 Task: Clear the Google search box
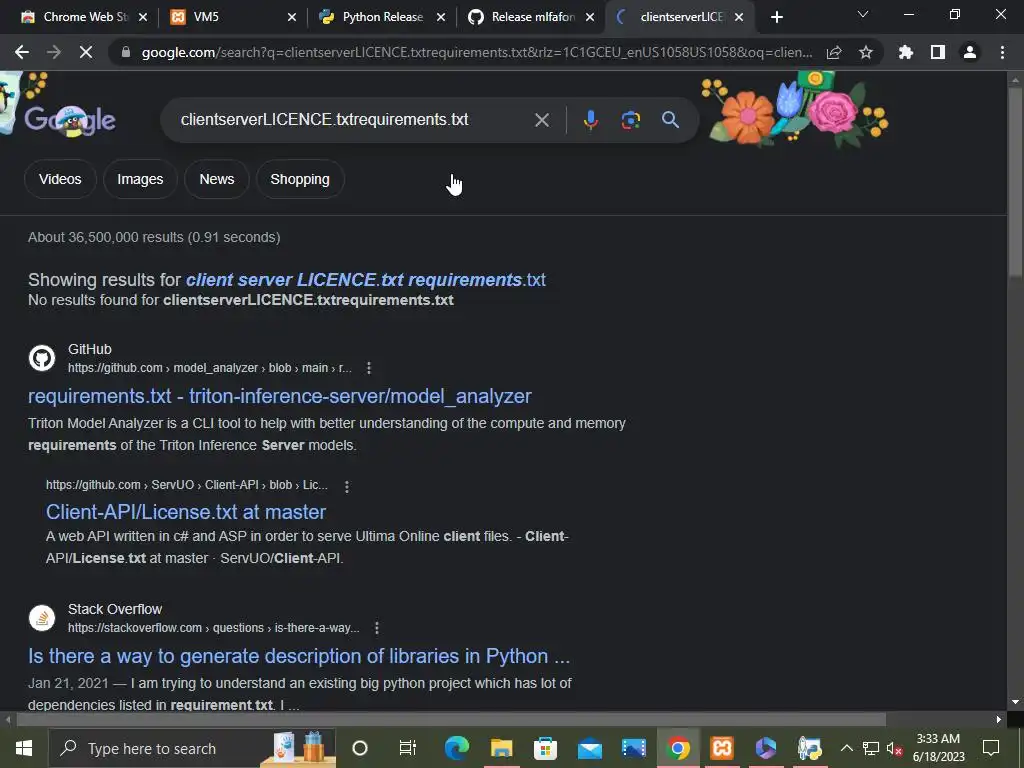(x=542, y=120)
